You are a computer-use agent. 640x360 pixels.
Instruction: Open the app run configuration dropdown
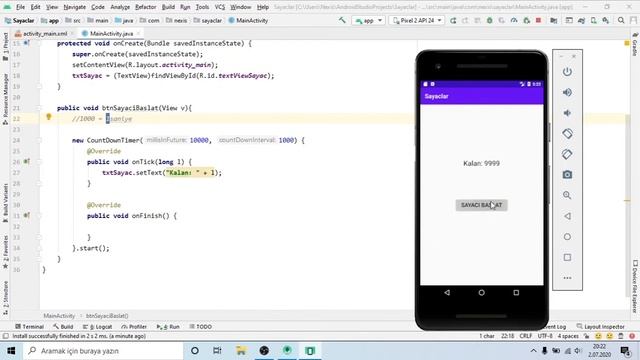pyautogui.click(x=369, y=20)
